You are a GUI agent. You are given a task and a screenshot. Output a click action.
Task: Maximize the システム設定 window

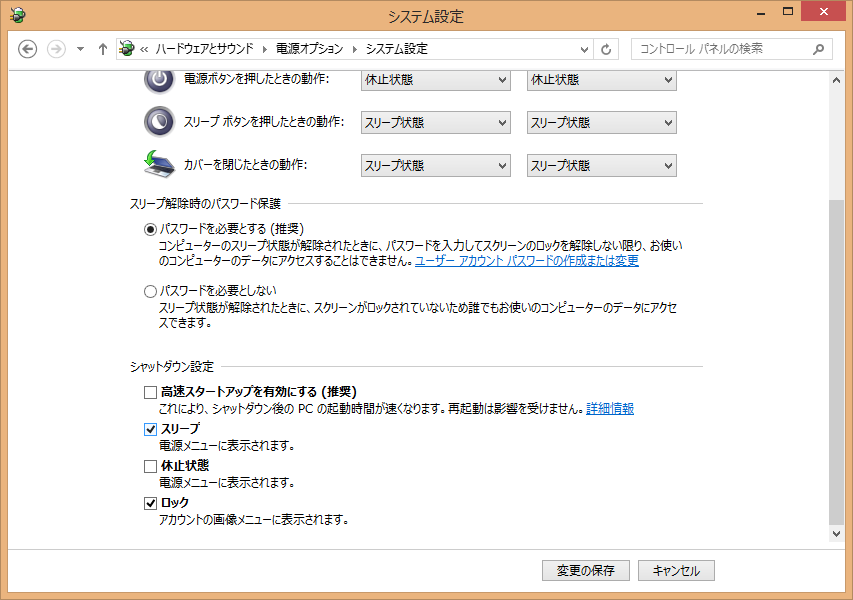point(788,12)
